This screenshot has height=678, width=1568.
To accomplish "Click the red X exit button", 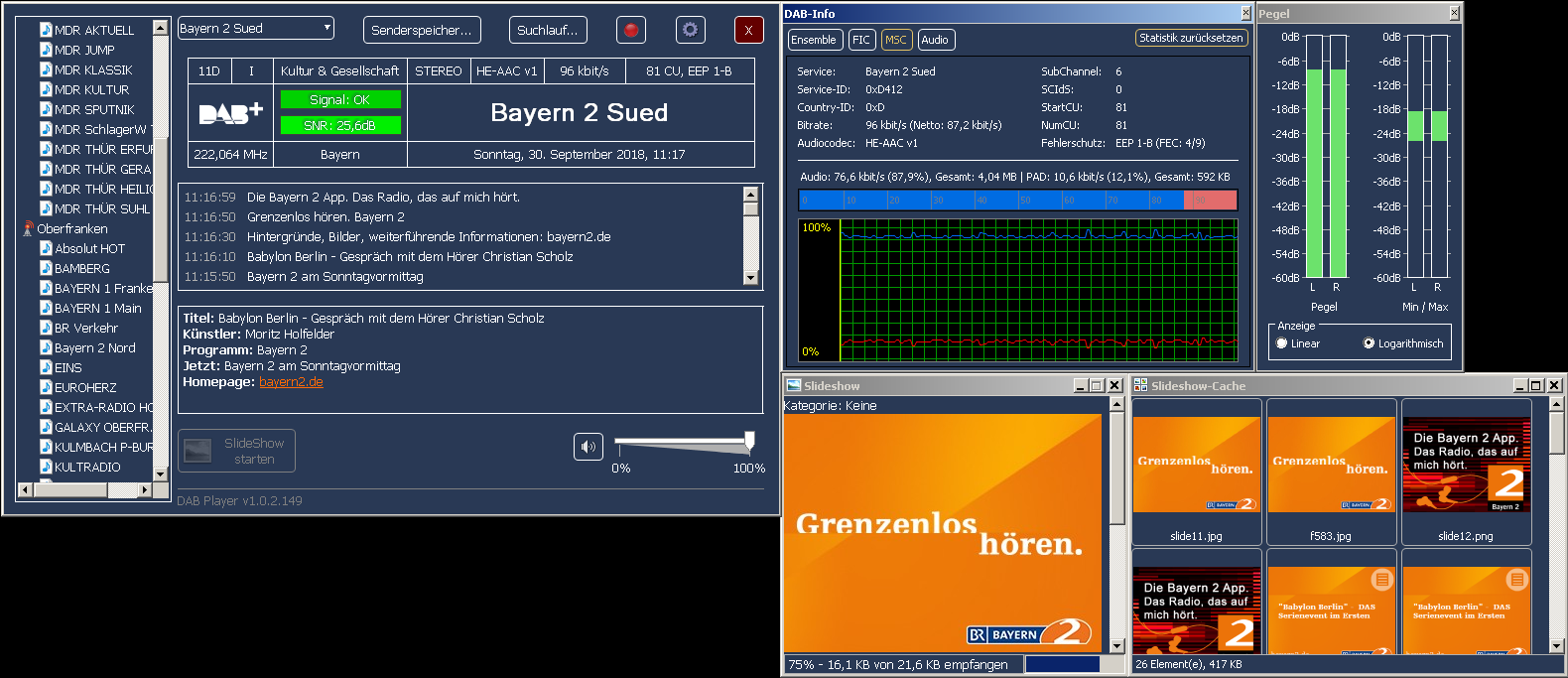I will point(748,30).
